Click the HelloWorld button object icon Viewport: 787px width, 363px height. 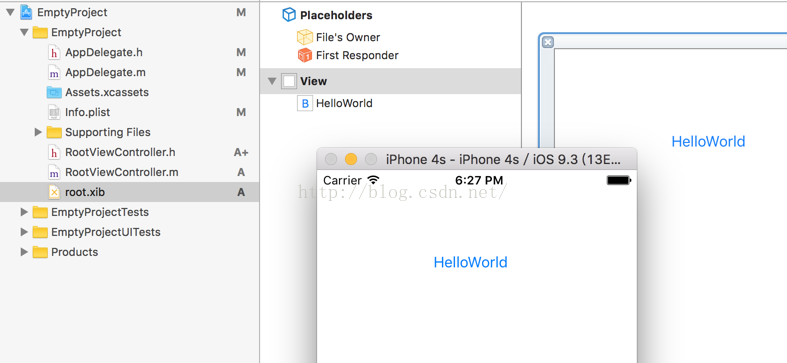pyautogui.click(x=305, y=103)
